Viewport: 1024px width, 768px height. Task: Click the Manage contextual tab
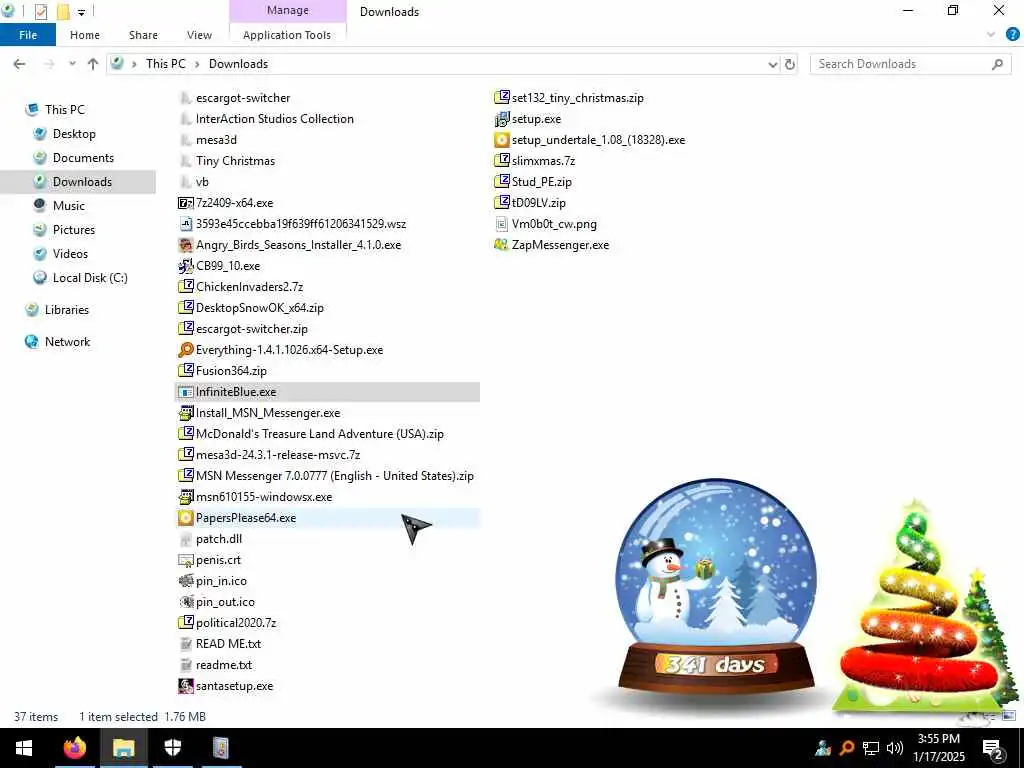[x=287, y=10]
